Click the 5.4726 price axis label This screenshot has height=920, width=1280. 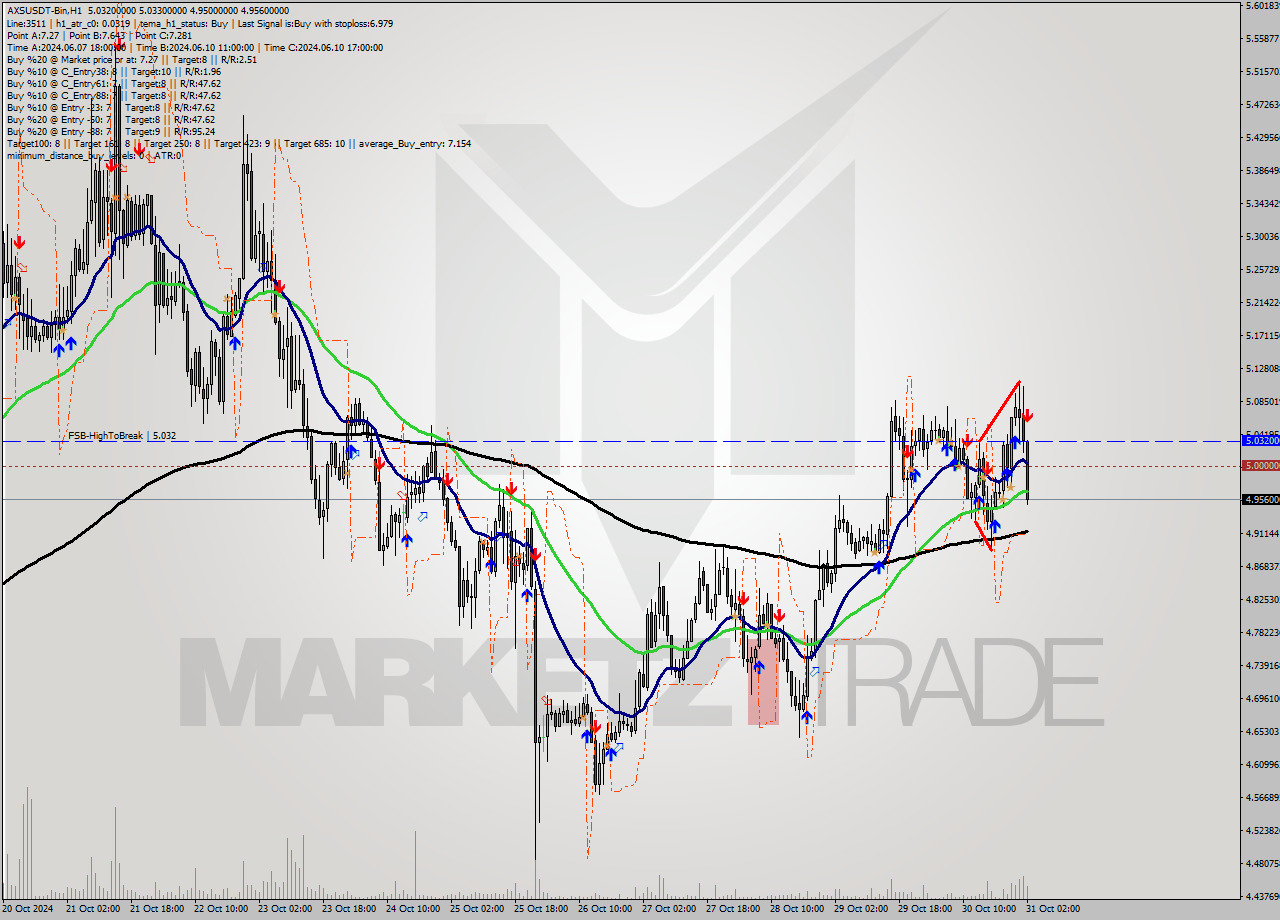[1261, 104]
